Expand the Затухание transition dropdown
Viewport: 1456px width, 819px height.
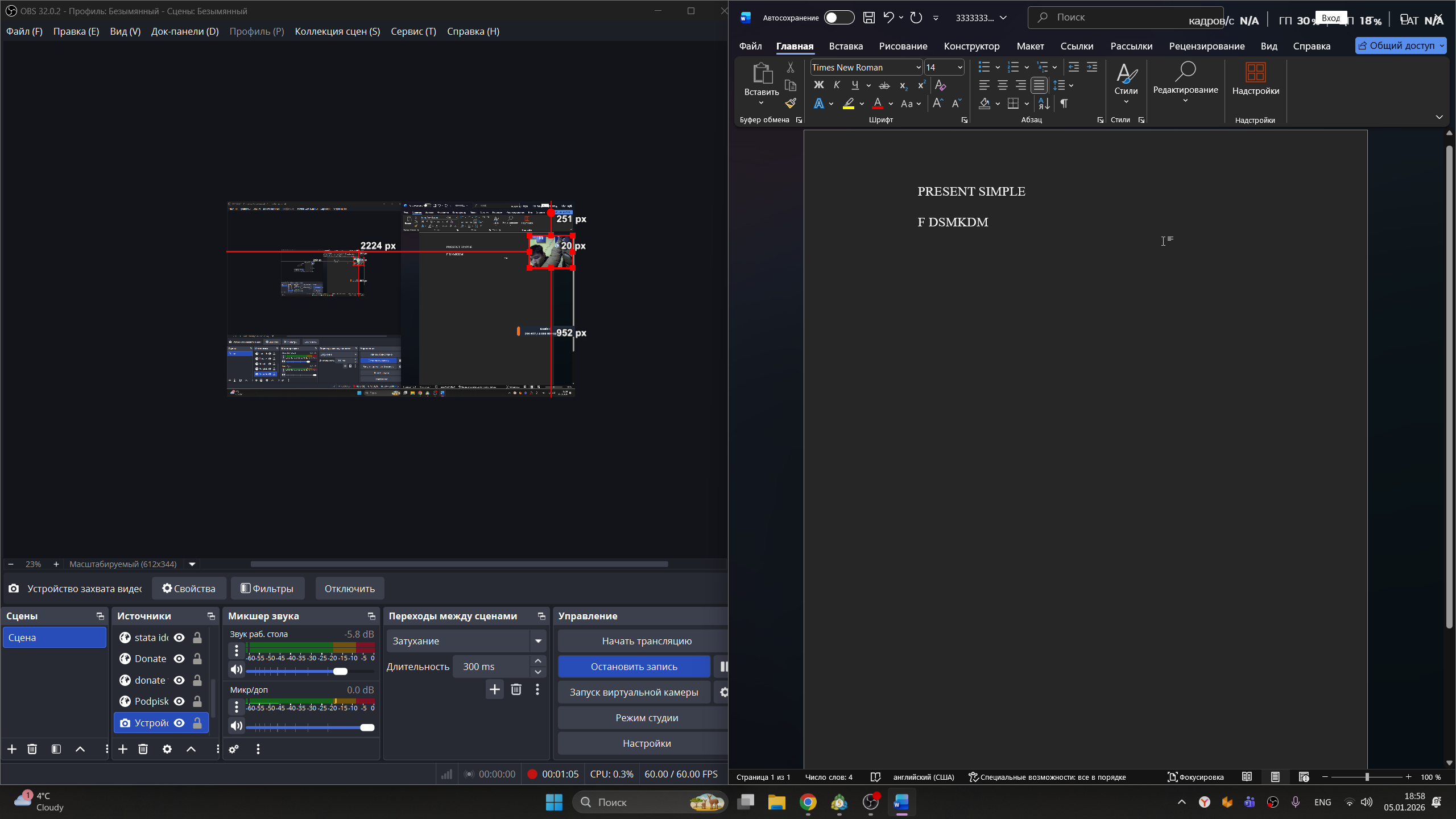[537, 641]
